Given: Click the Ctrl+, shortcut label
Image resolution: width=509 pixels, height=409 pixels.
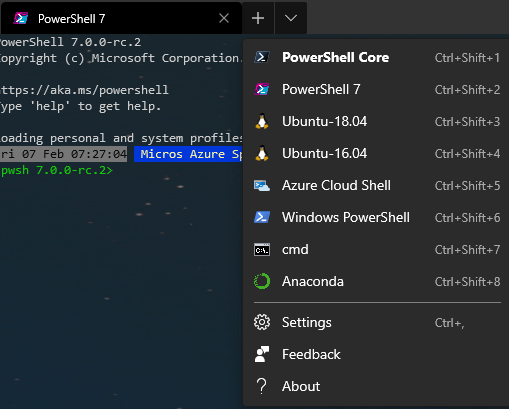Looking at the screenshot, I should click(x=450, y=323).
